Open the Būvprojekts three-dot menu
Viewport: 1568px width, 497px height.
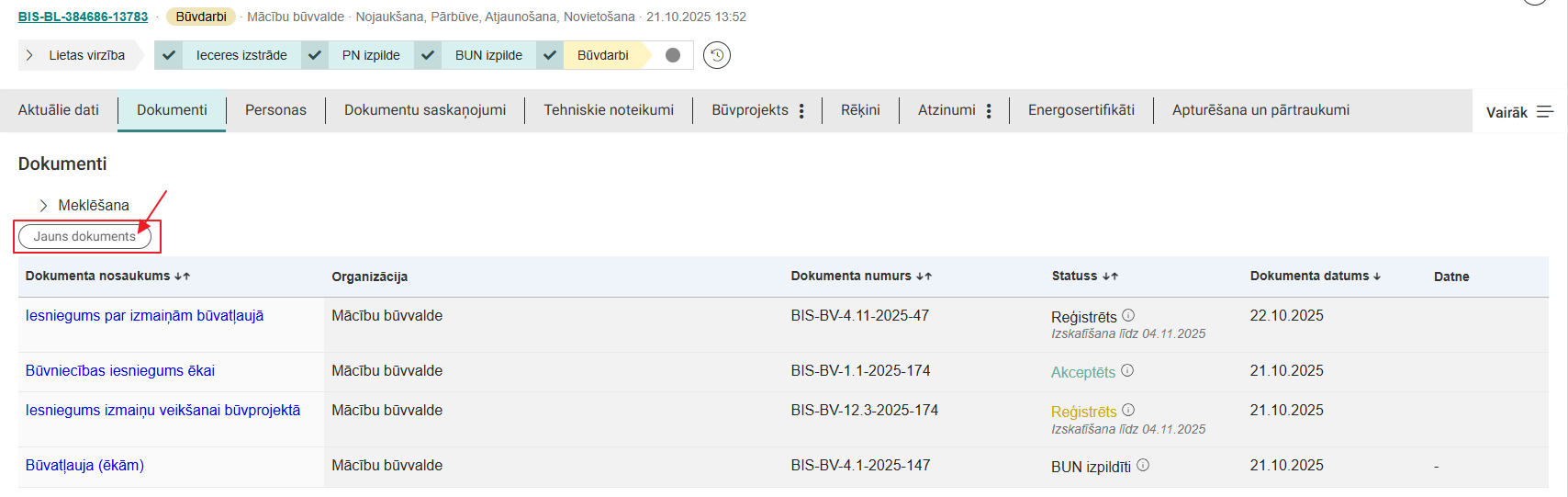click(x=801, y=111)
